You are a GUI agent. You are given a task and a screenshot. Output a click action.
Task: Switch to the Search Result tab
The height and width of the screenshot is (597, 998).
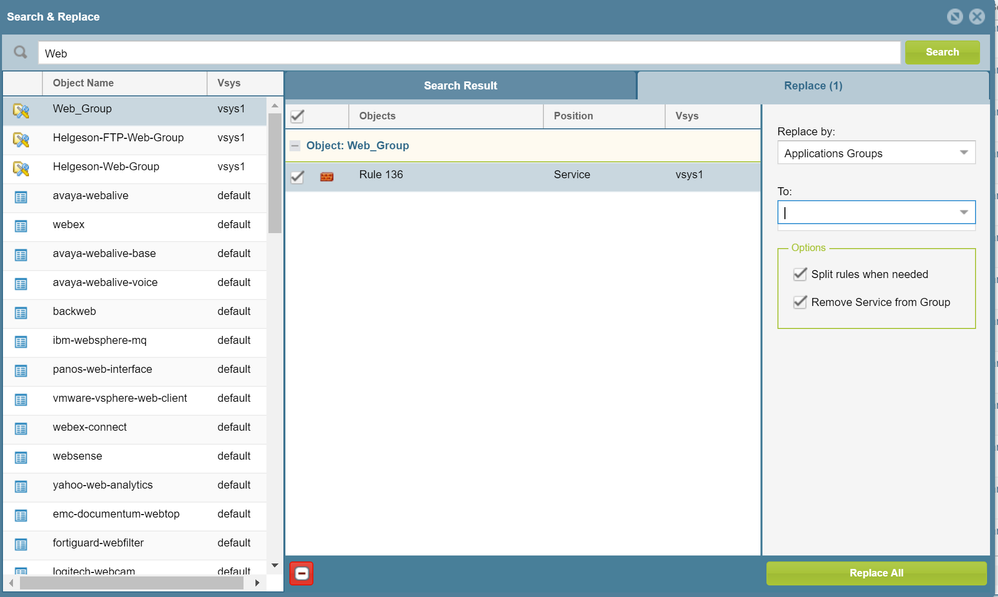(461, 85)
